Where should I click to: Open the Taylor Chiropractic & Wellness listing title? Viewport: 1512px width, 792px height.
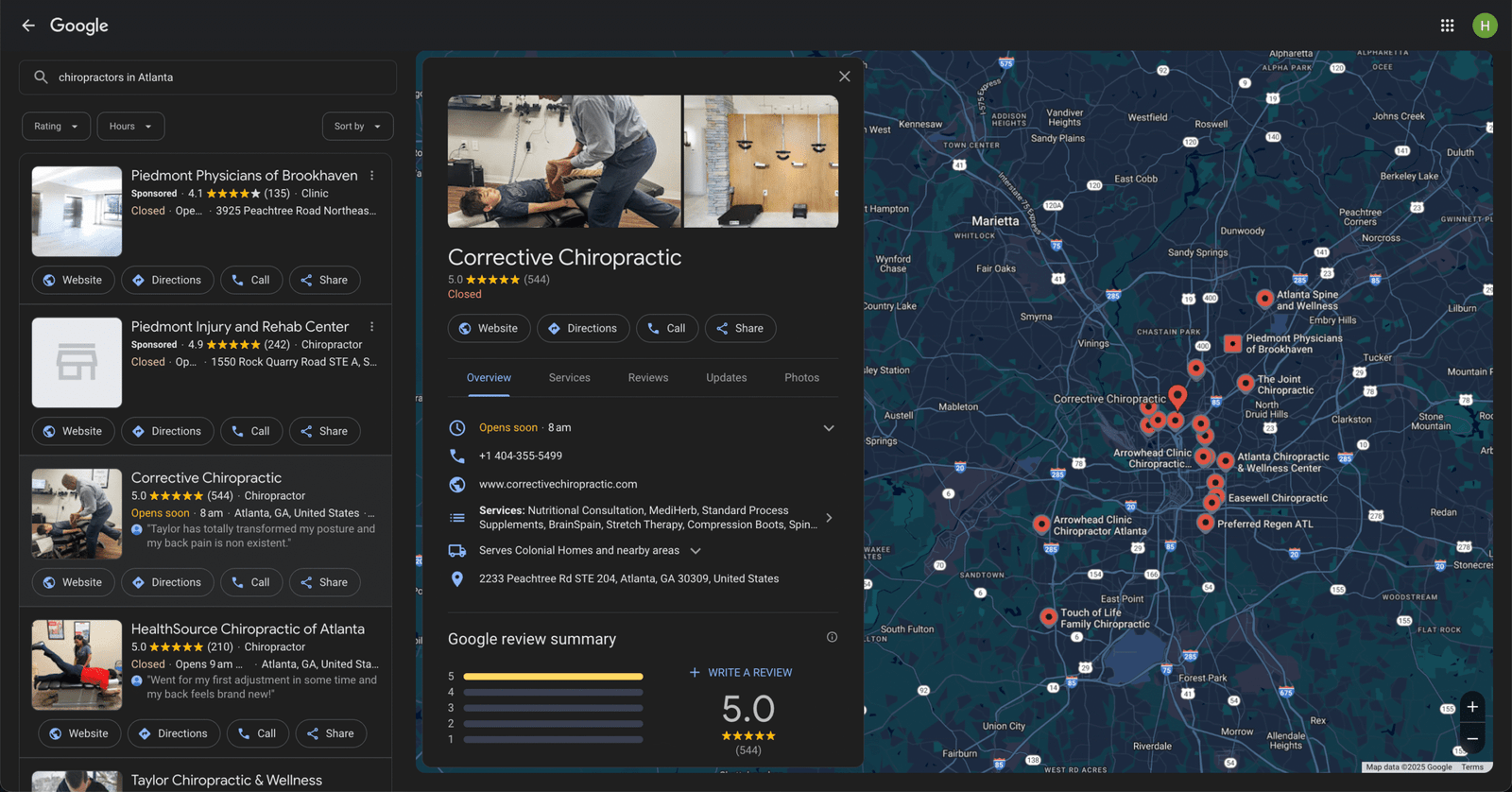click(227, 781)
